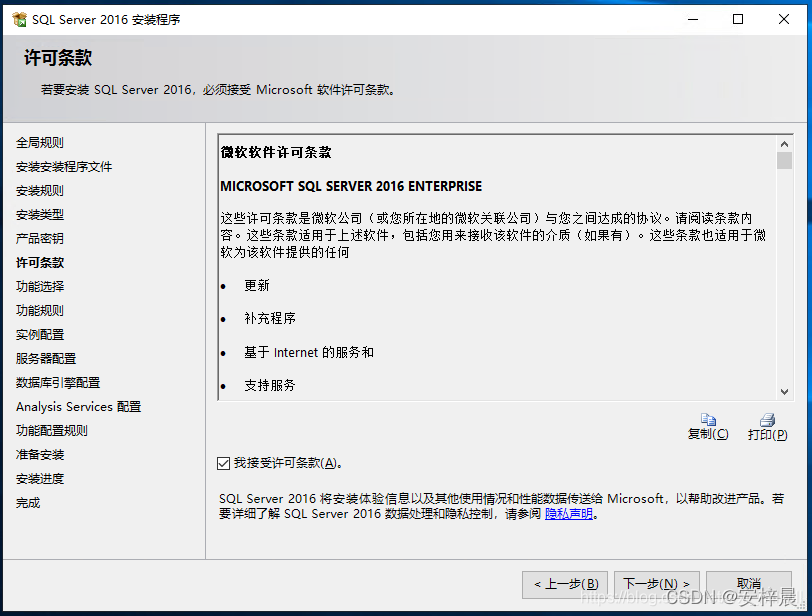This screenshot has height=616, width=812.
Task: Select 实例配置 in the sidebar
Action: pos(40,334)
